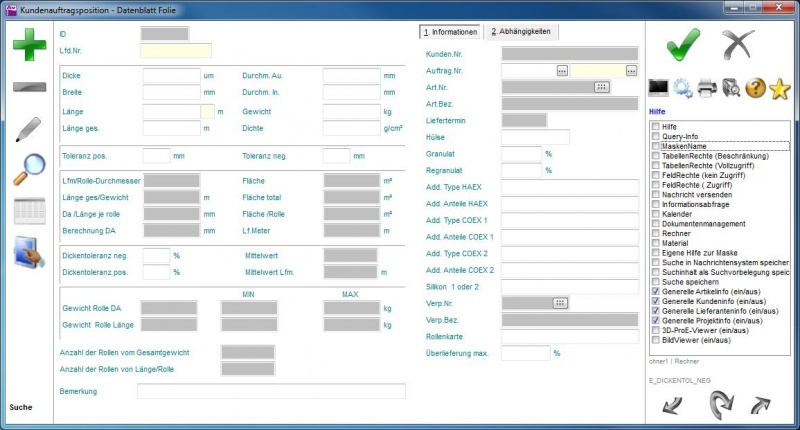
Task: Click the green plus add record icon
Action: 30,47
